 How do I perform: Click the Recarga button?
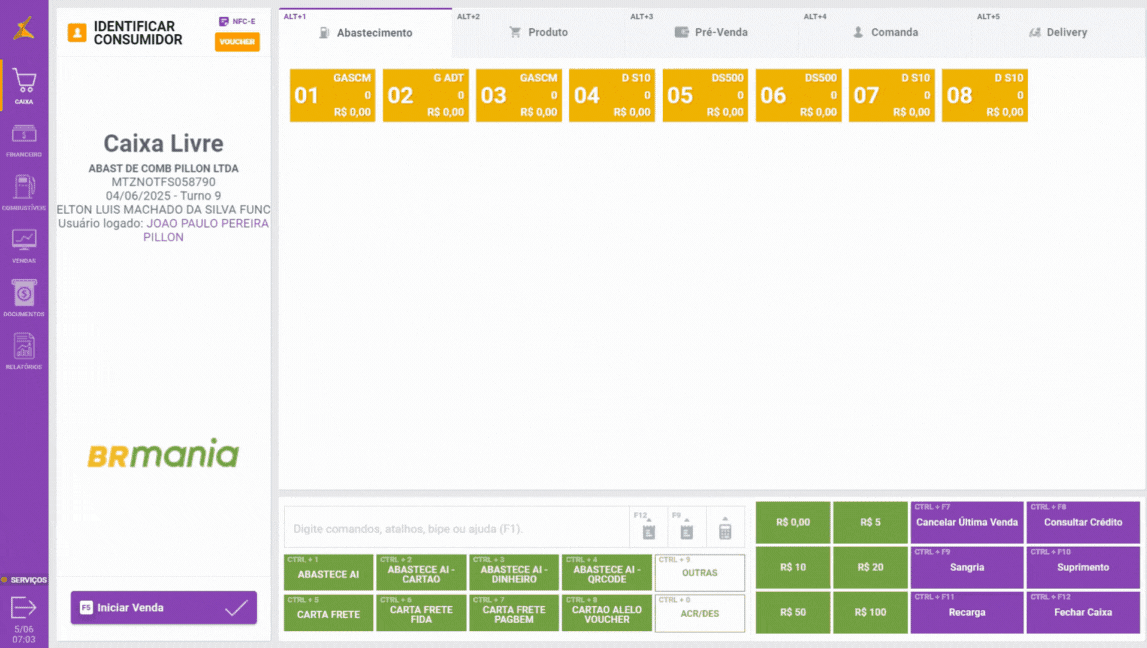pos(967,612)
